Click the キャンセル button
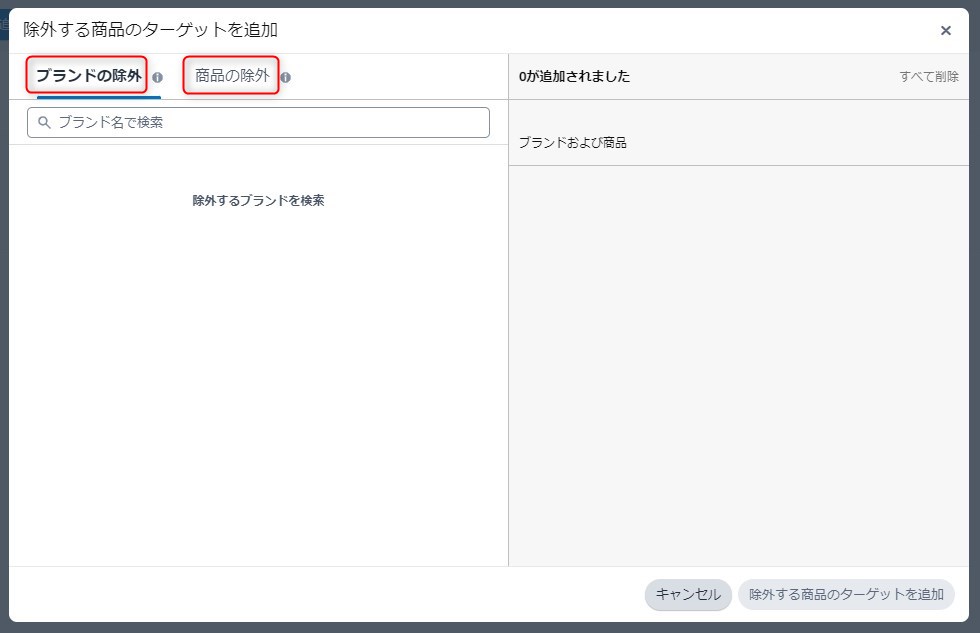980x633 pixels. (x=688, y=594)
